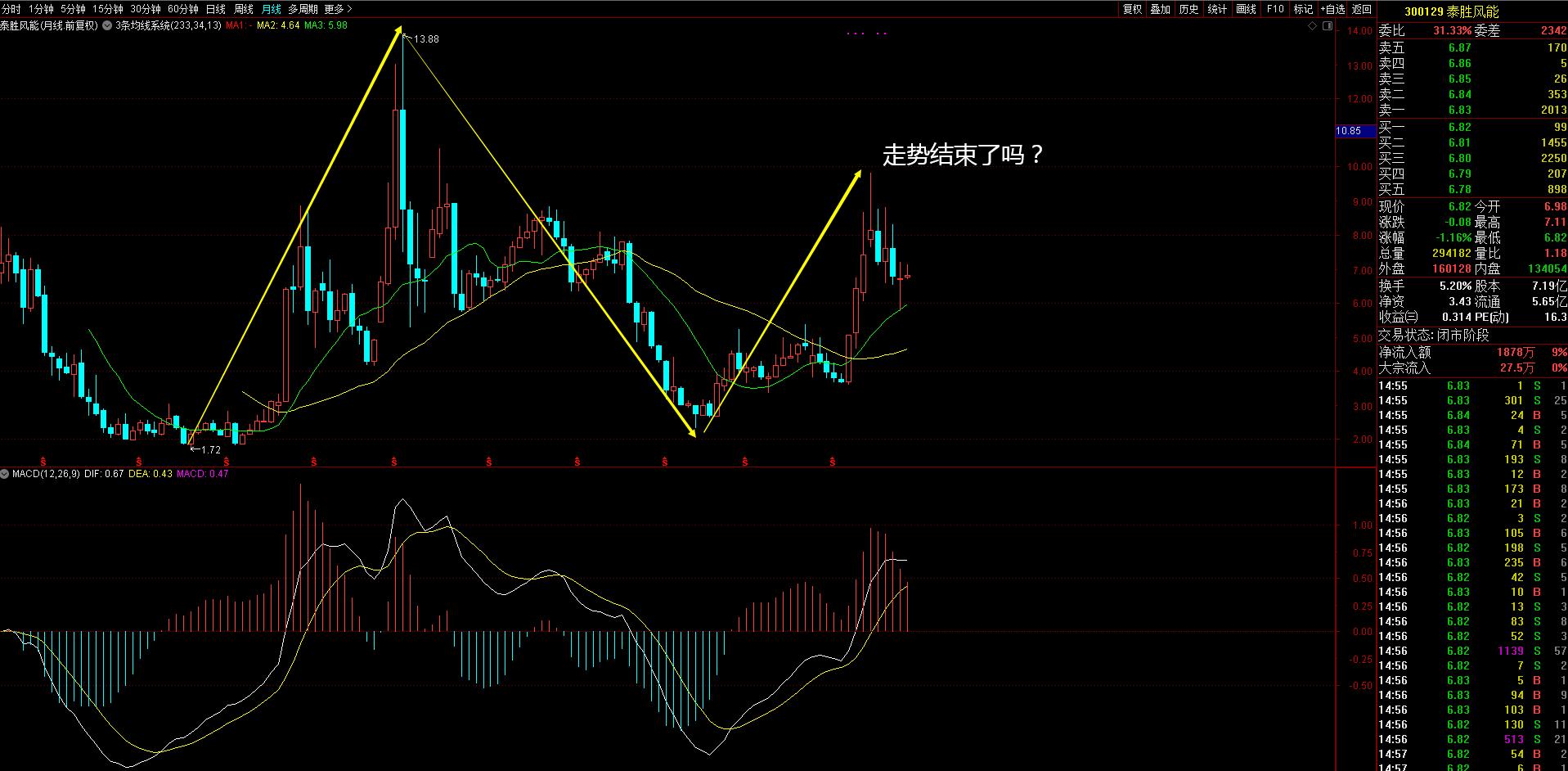Click the diamond icon above the price axis
1568x771 pixels.
coord(1313,26)
